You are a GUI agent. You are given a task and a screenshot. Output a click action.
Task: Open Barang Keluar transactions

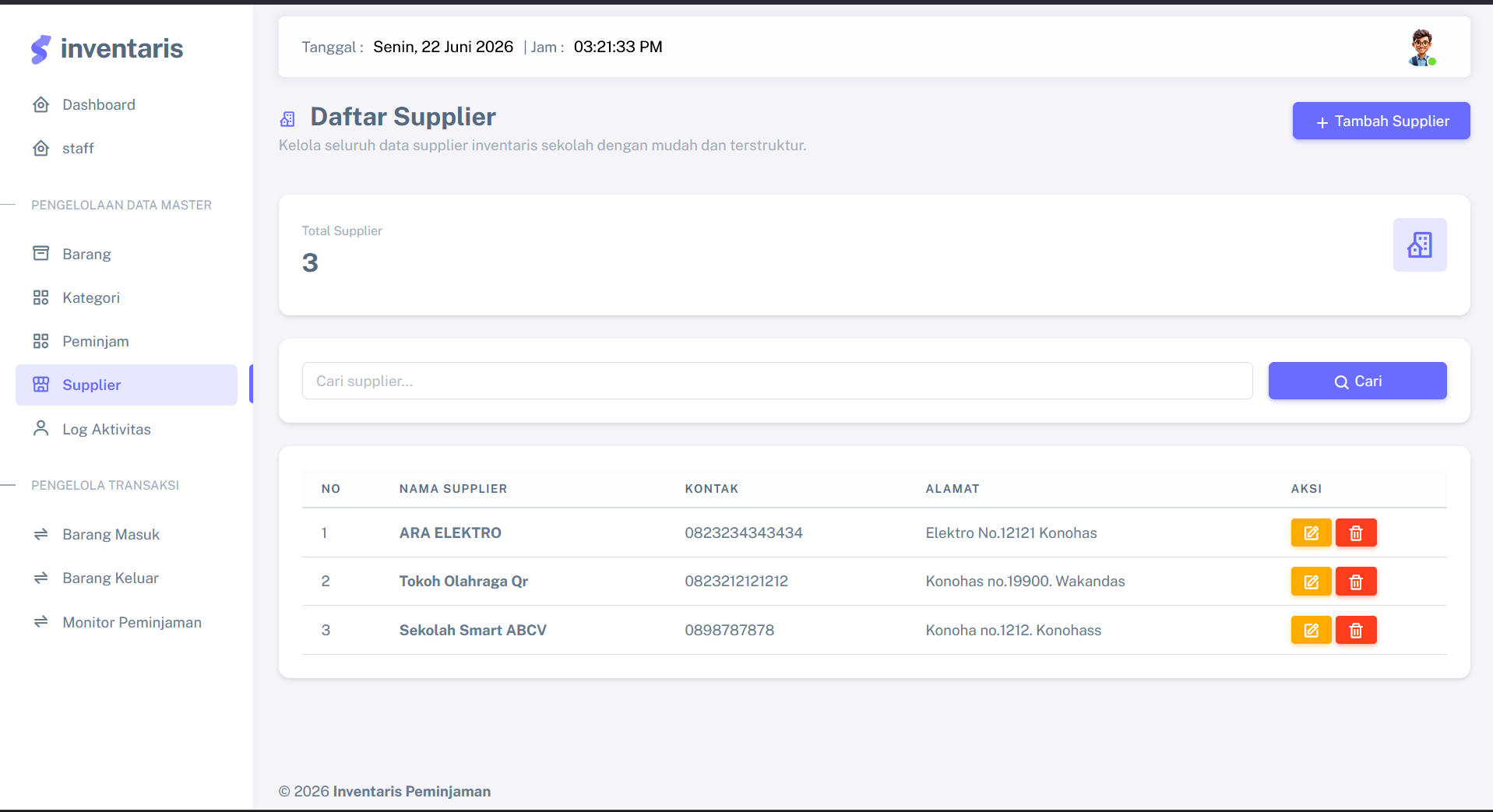click(x=126, y=578)
